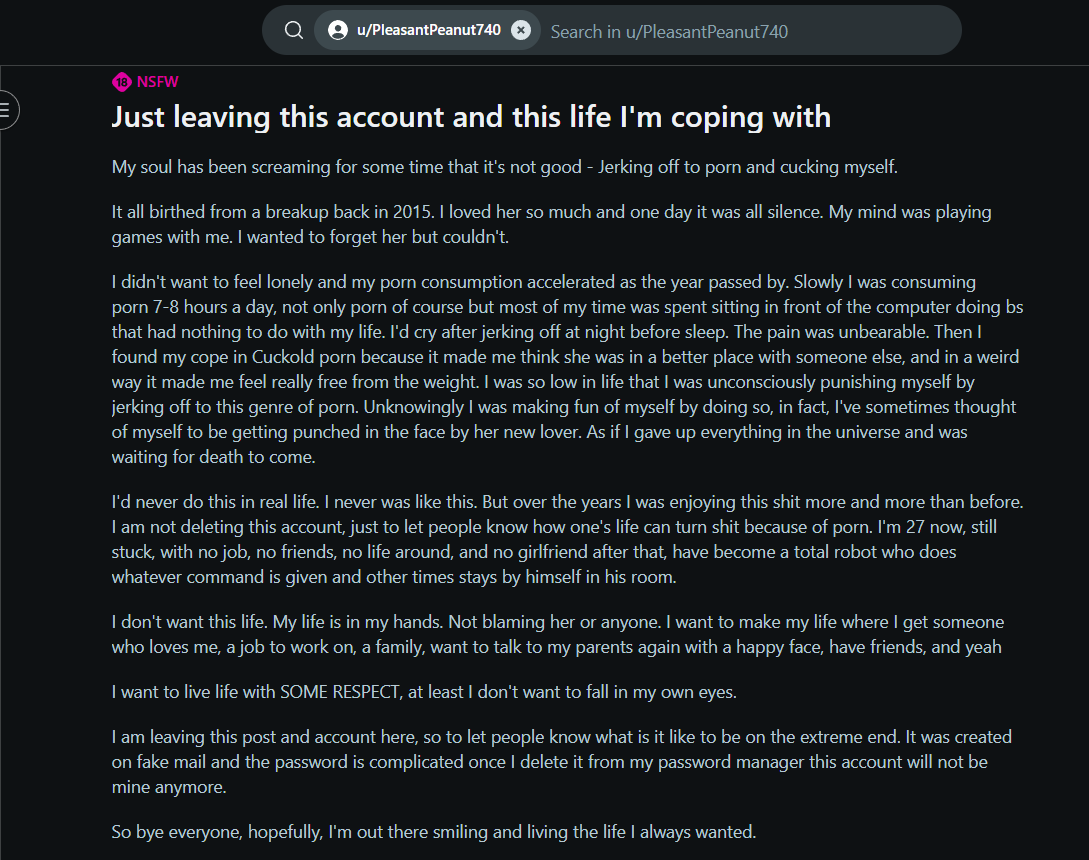Click paragraph starting 'I am leaving this post'
This screenshot has height=860, width=1089.
[562, 761]
